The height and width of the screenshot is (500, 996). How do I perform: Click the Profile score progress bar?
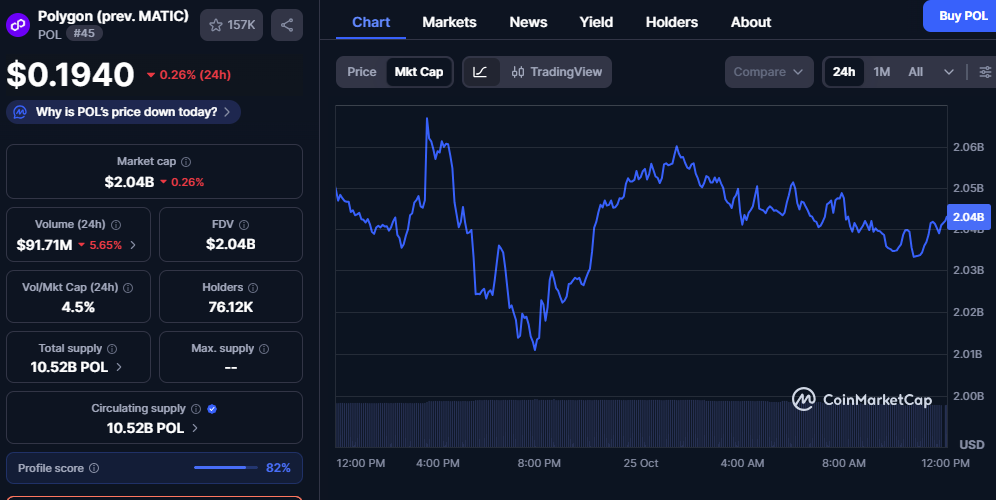(226, 468)
